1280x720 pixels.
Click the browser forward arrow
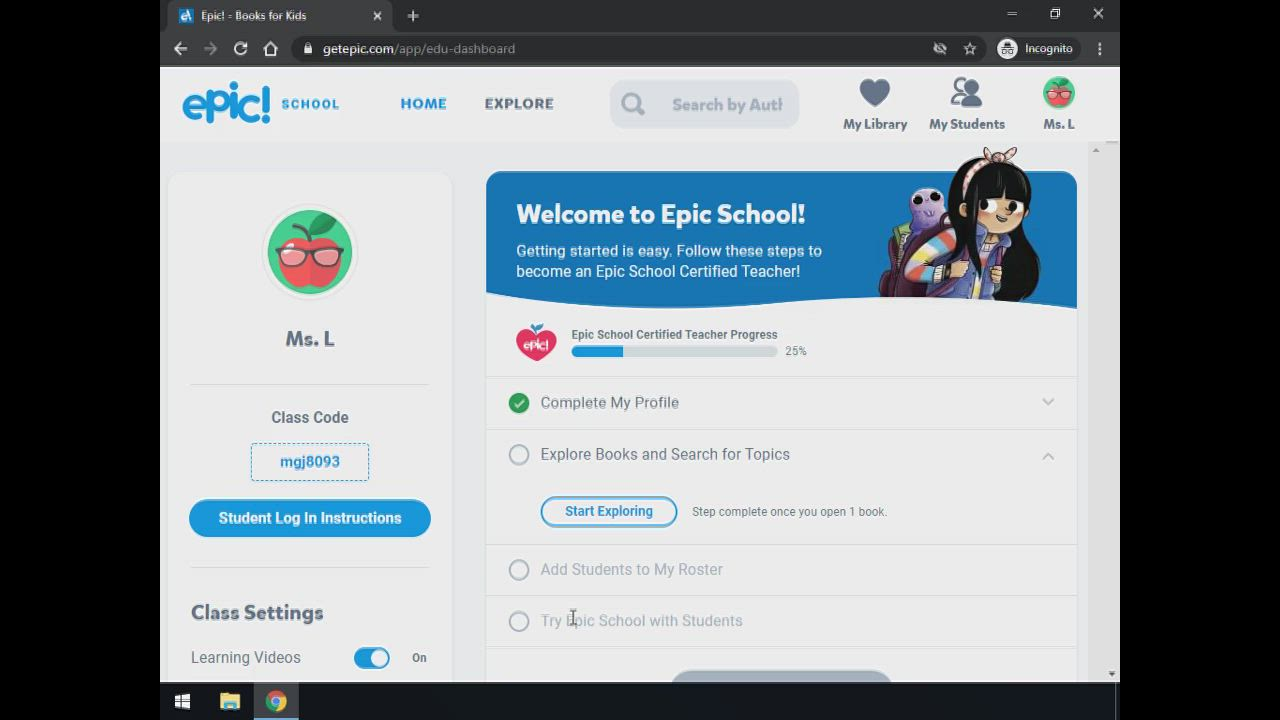tap(210, 48)
